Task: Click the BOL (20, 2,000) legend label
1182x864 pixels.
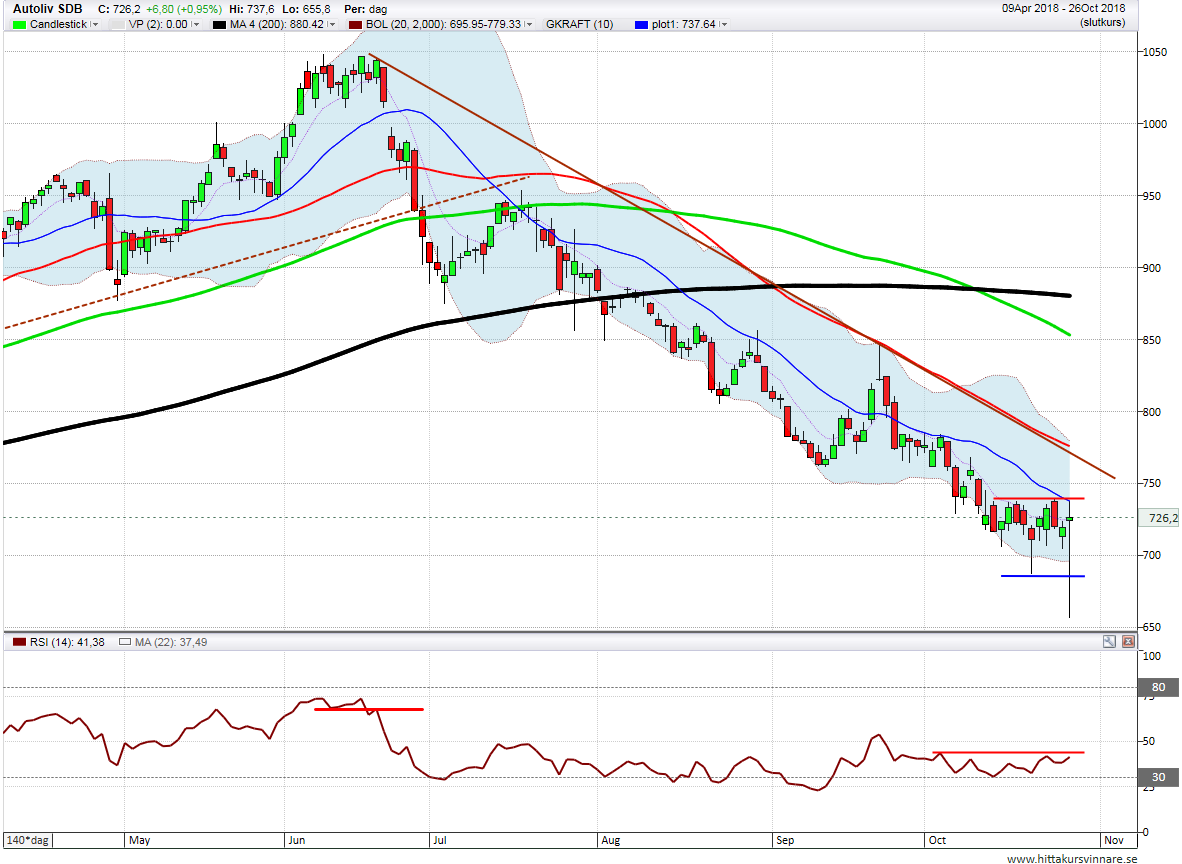Action: tap(443, 24)
